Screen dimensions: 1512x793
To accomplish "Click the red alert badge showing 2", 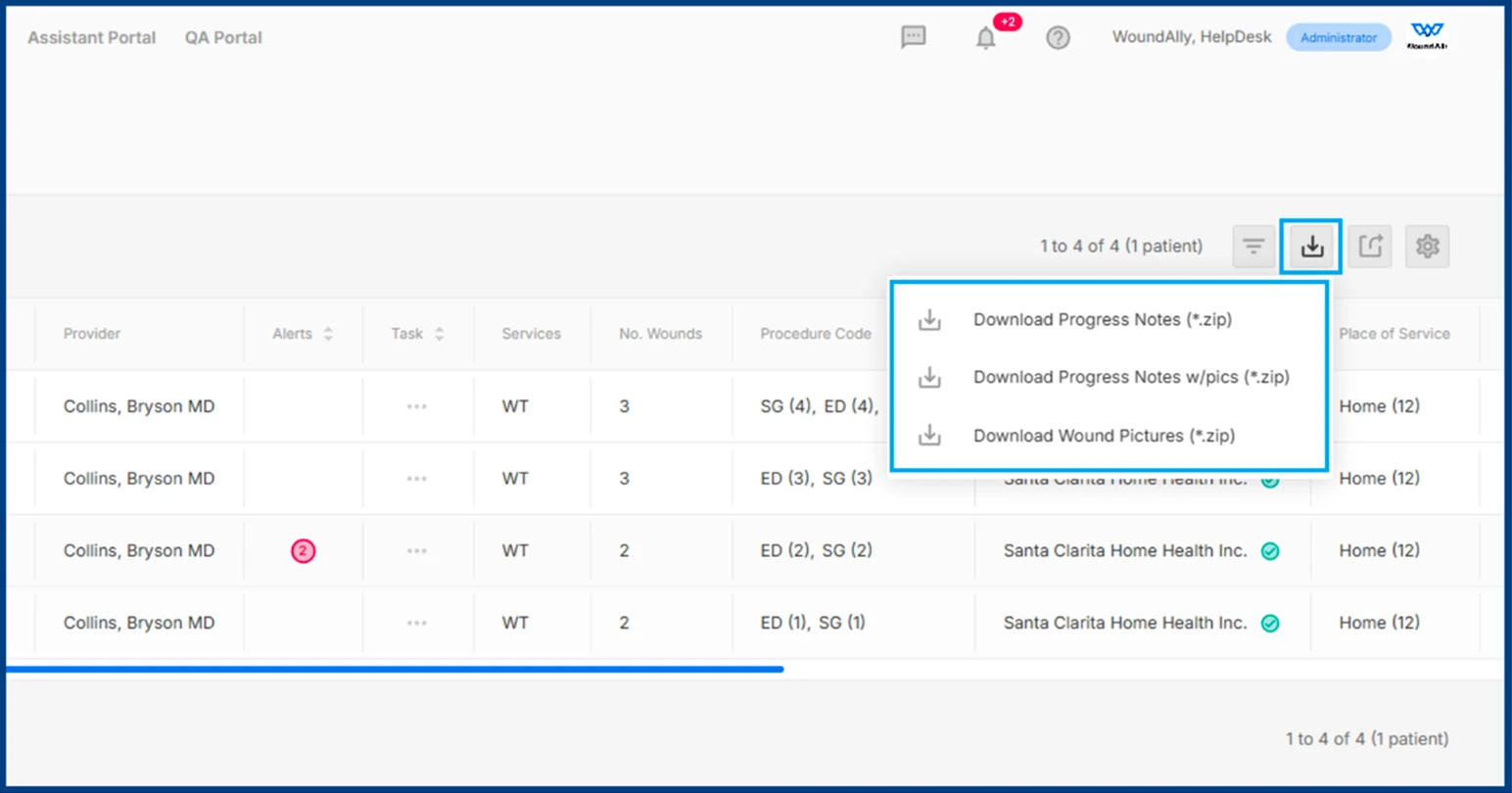I will 303,551.
